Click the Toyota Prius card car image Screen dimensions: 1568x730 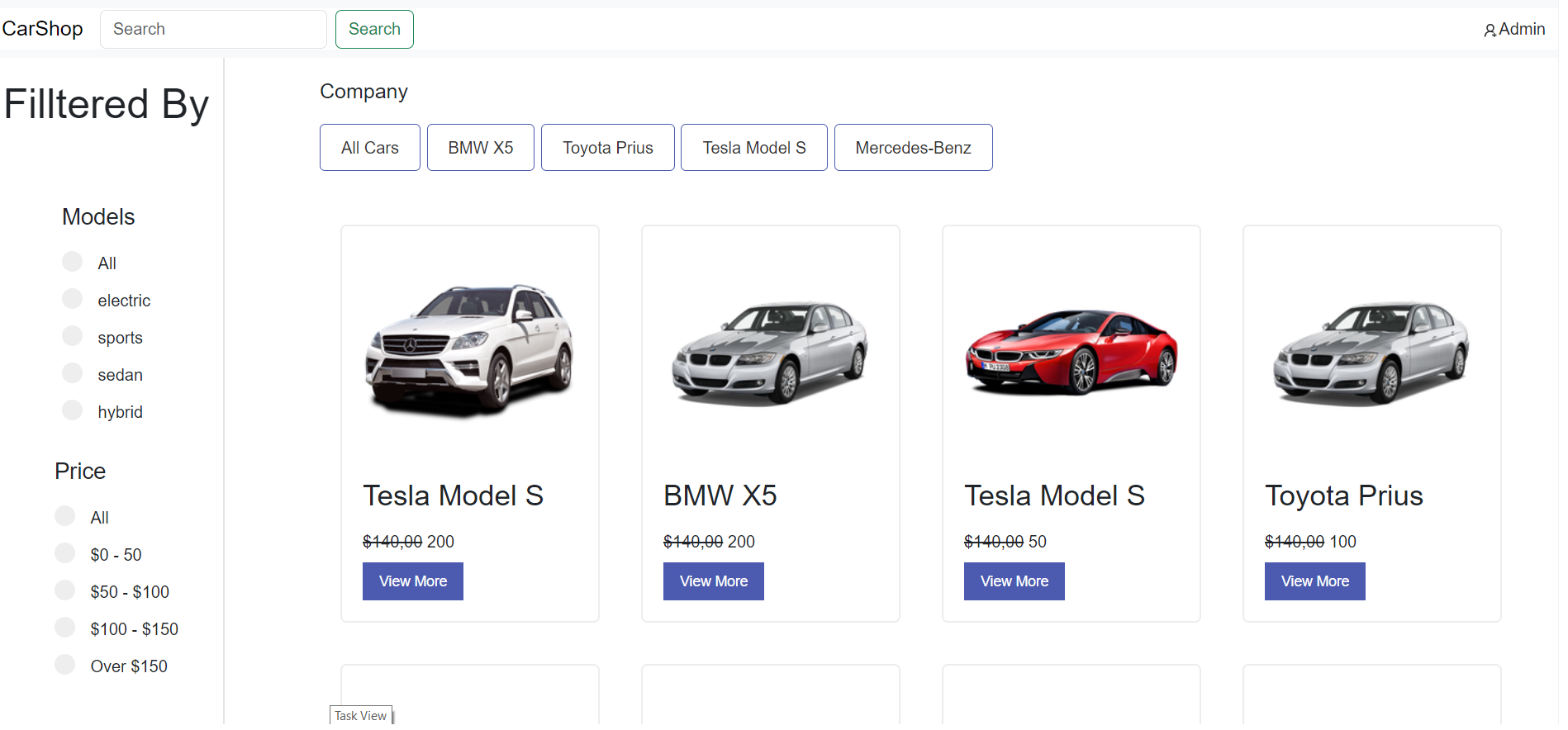coord(1371,353)
